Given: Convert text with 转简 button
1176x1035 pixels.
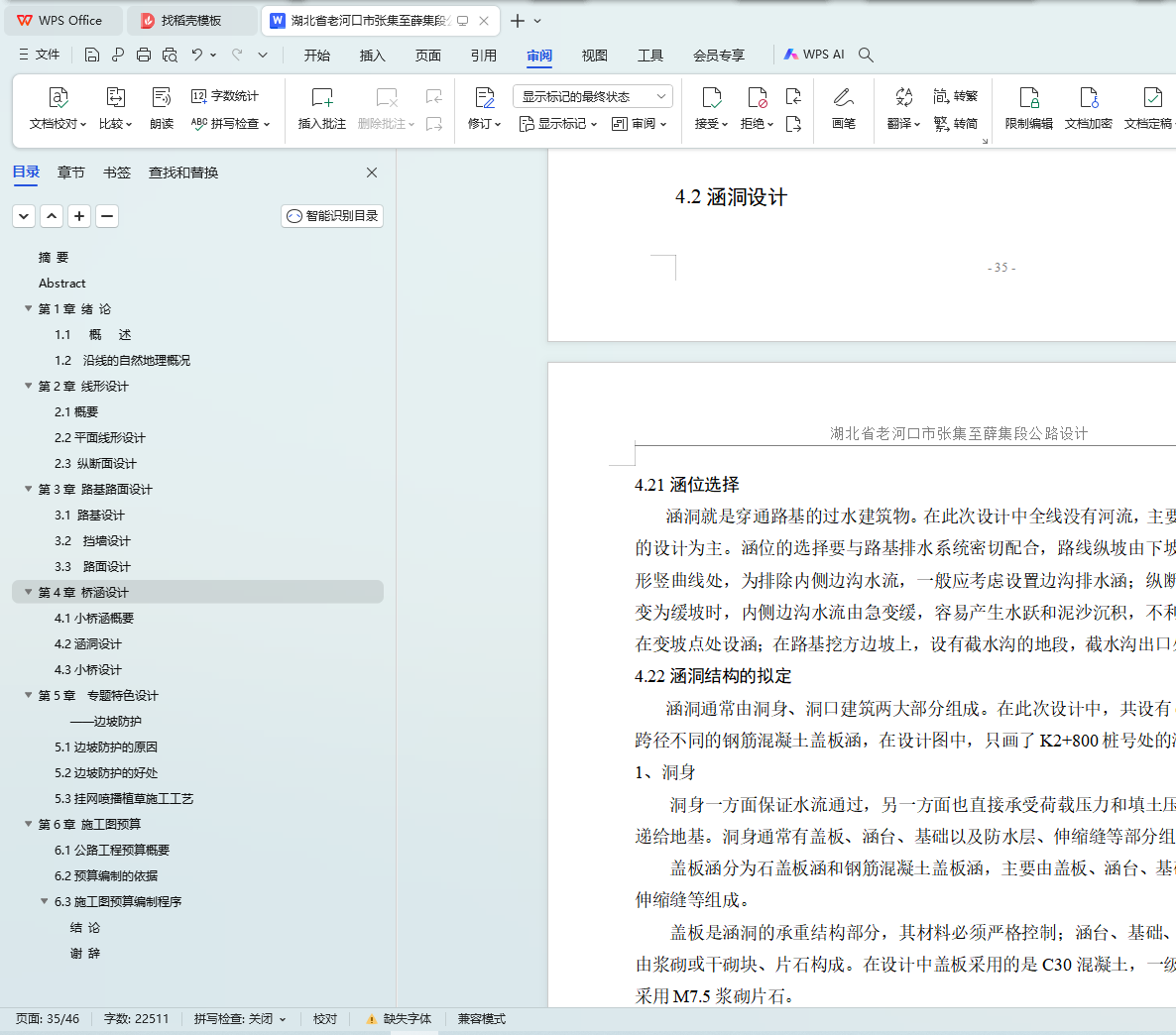Looking at the screenshot, I should click(x=956, y=123).
